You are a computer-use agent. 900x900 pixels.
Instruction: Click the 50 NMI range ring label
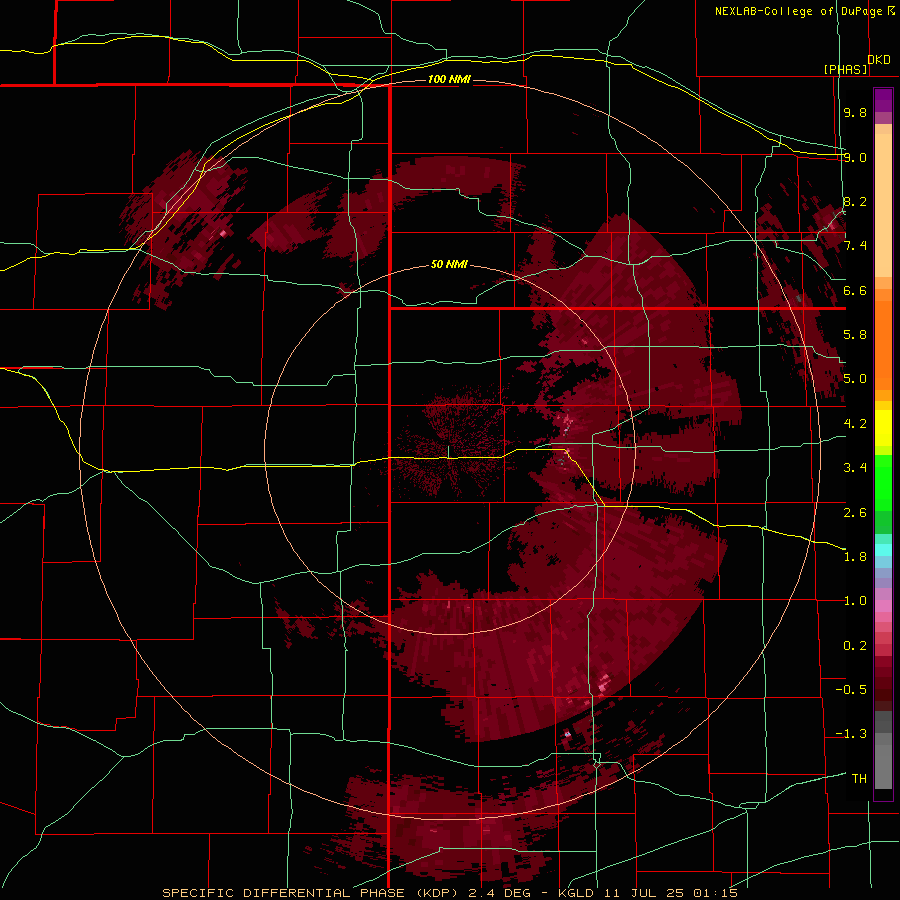coord(449,264)
